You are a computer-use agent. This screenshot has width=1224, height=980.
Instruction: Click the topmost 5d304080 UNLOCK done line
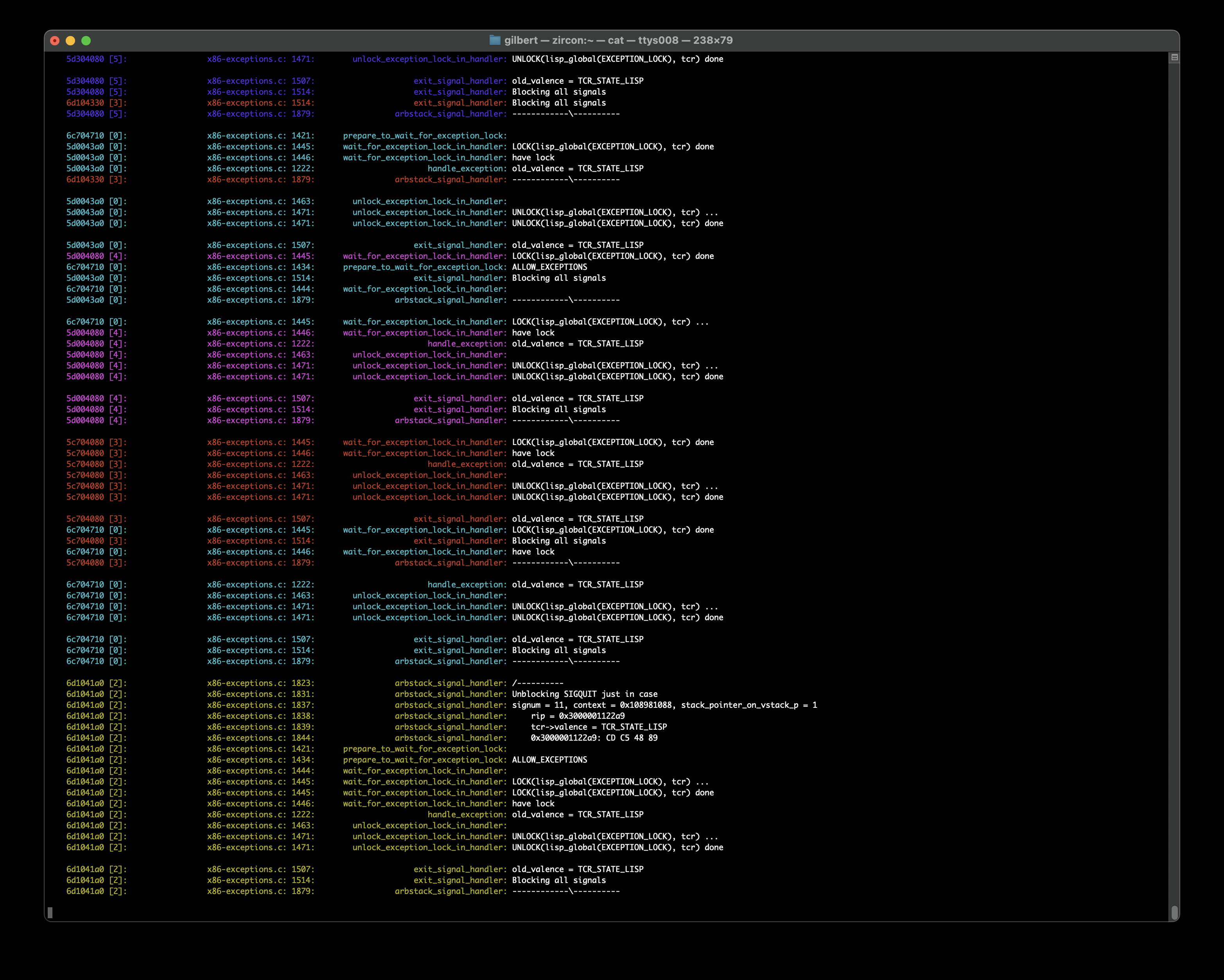coord(617,59)
